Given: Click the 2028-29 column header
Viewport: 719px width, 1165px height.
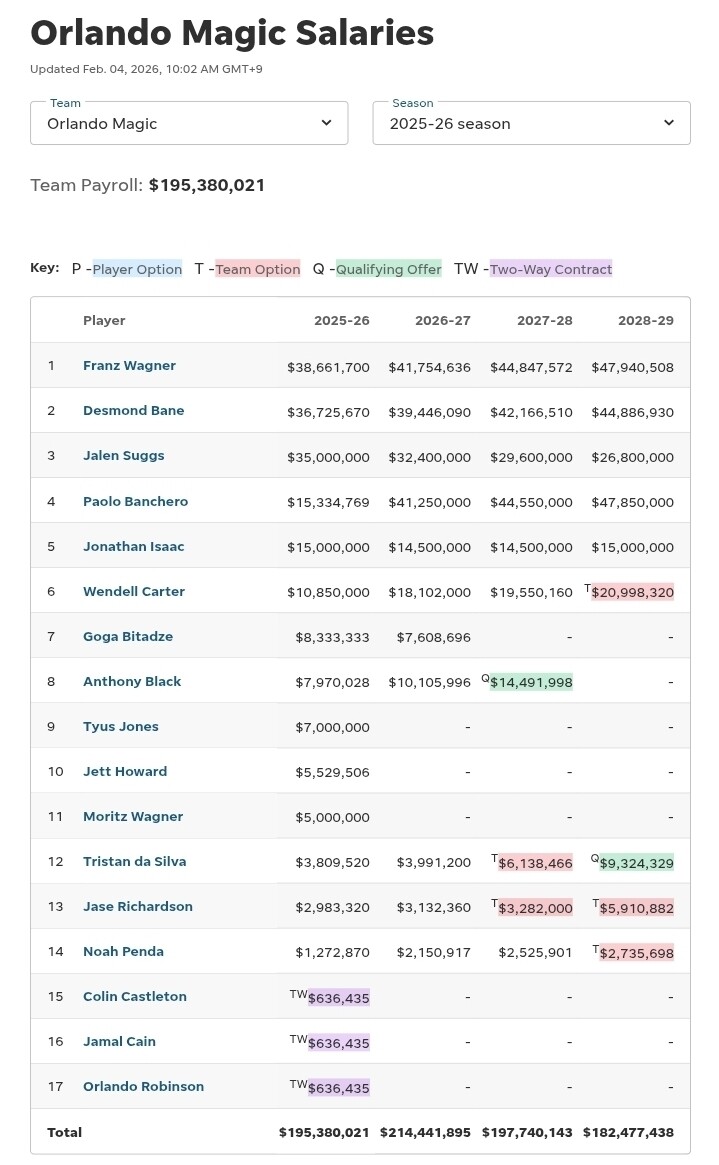Looking at the screenshot, I should click(x=645, y=321).
